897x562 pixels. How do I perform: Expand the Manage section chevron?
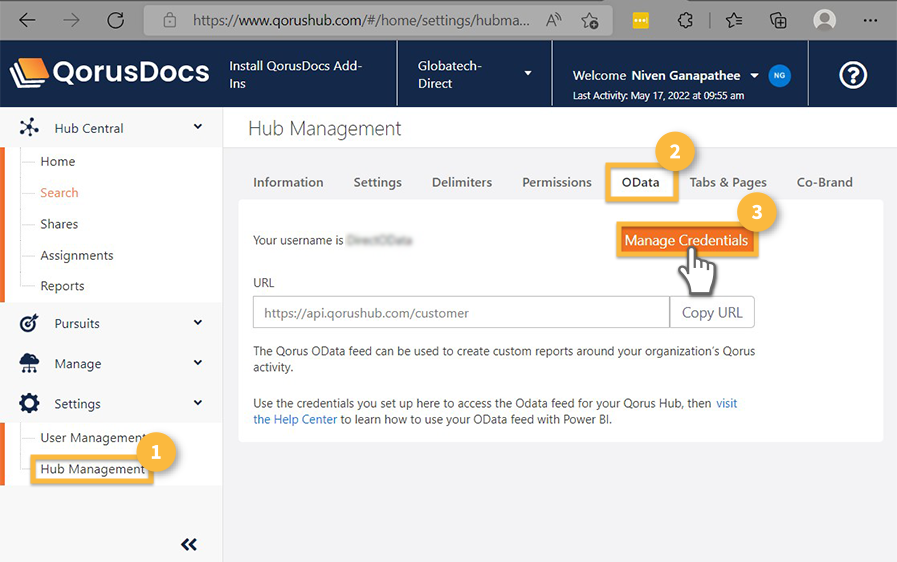pos(198,362)
